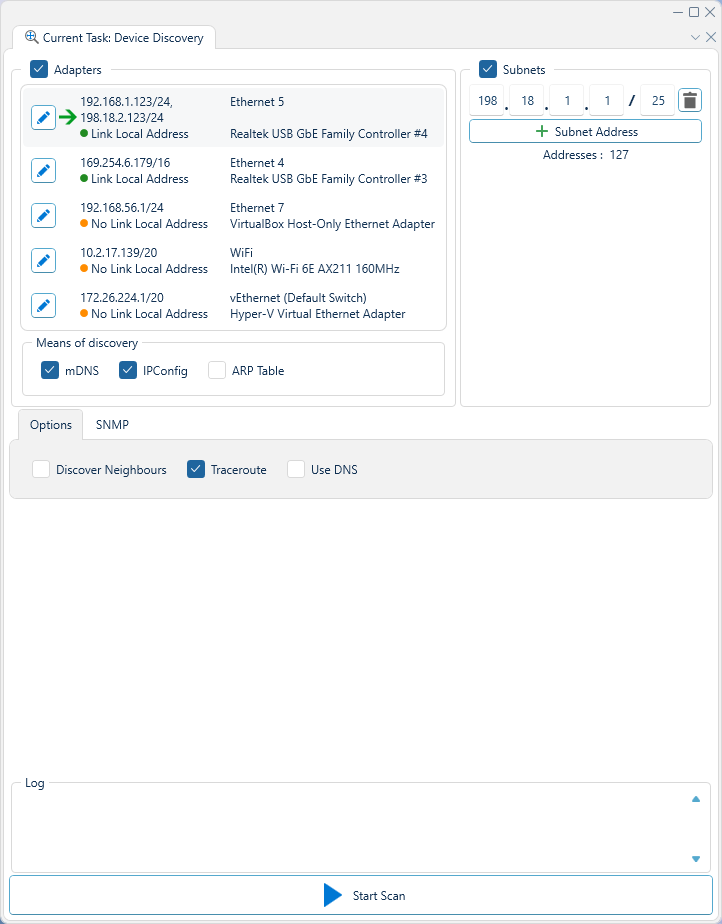Click the second subnet octet field 18
This screenshot has width=722, height=924.
point(527,100)
